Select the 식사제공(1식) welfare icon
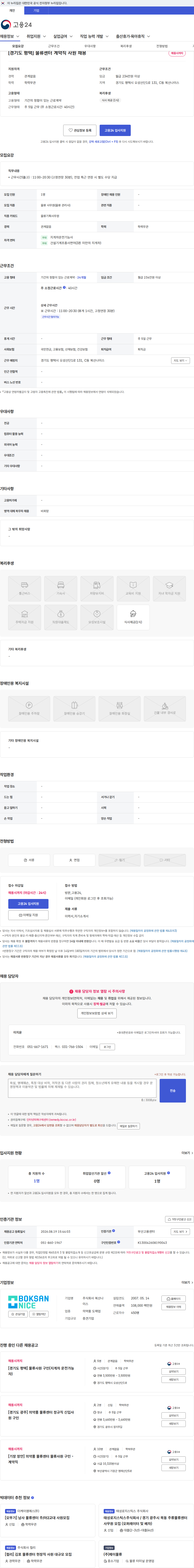Viewport: 194px width, 1568px height. [133, 617]
